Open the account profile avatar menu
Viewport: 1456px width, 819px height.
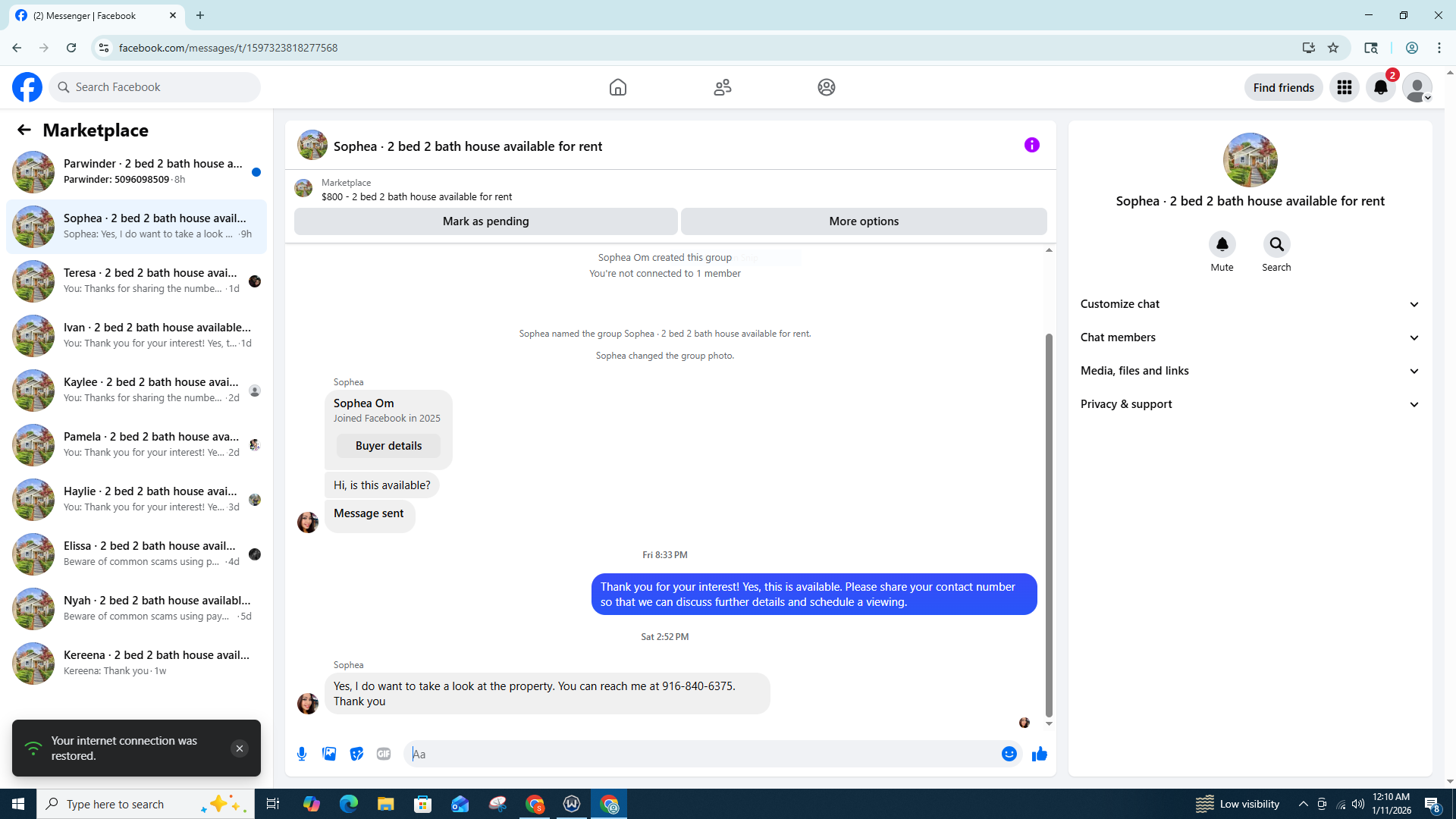pos(1417,87)
